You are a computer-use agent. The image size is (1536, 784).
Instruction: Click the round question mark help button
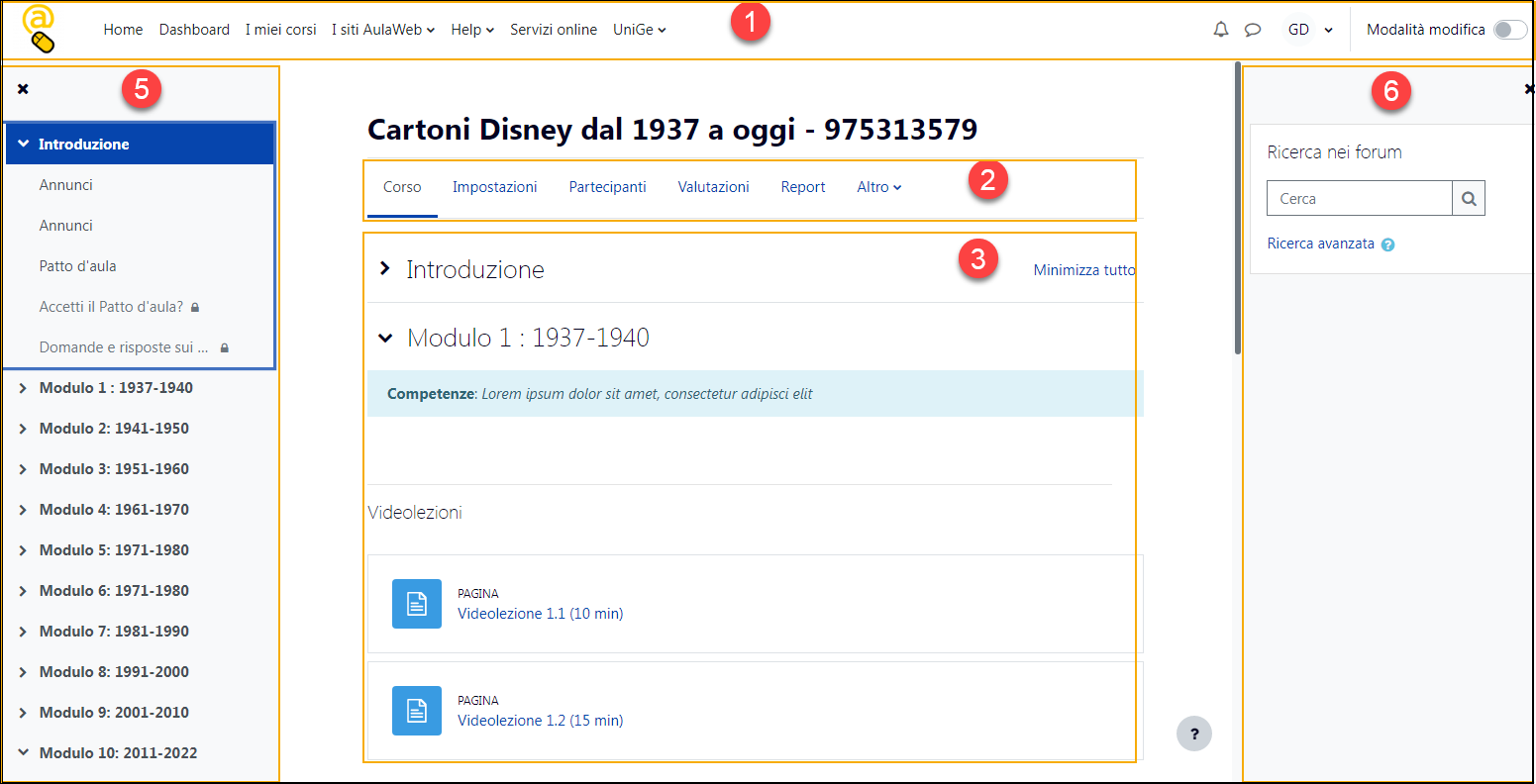pyautogui.click(x=1194, y=734)
